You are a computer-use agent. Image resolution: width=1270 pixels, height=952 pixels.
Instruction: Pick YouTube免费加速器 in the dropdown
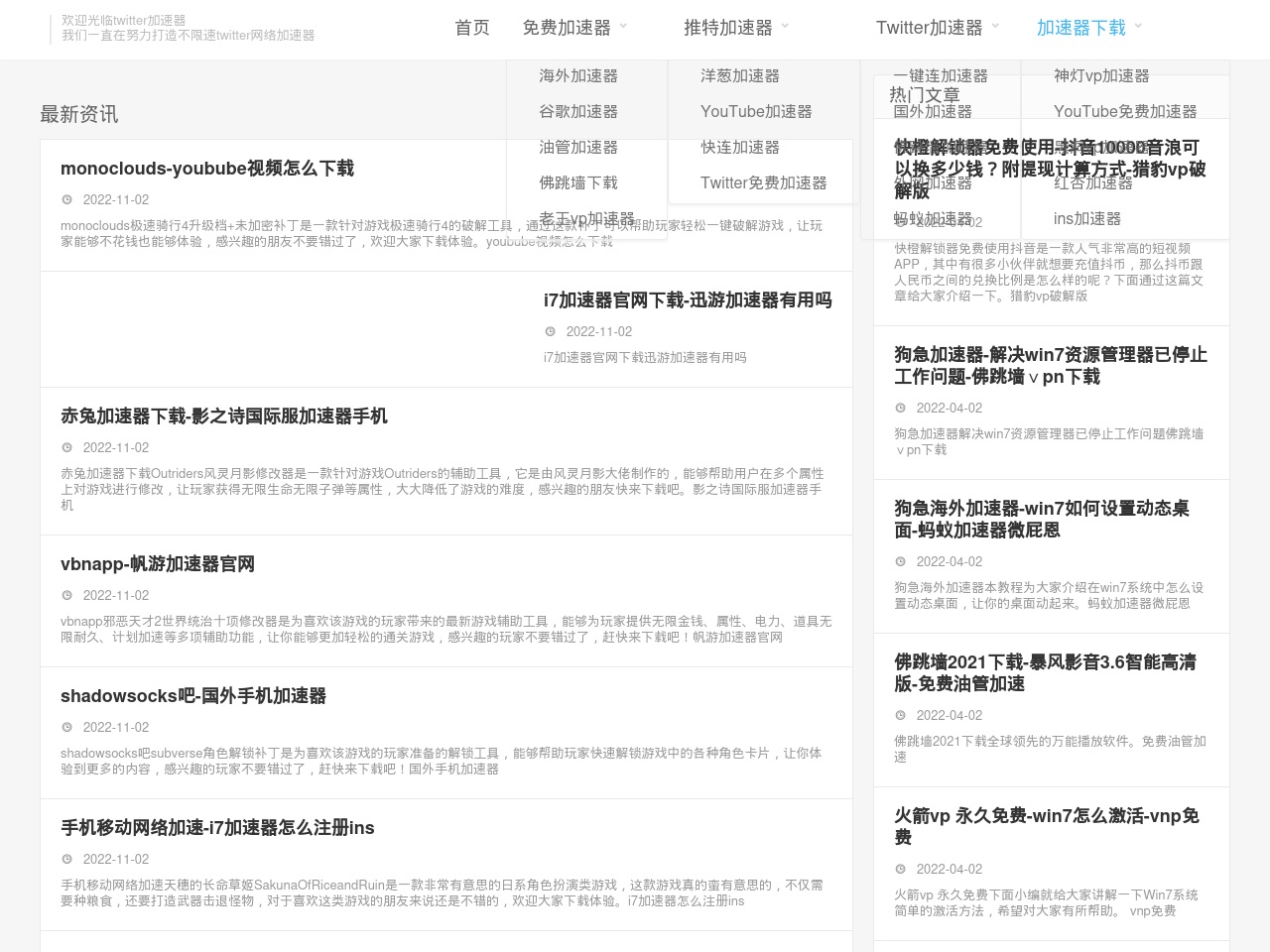1125,111
